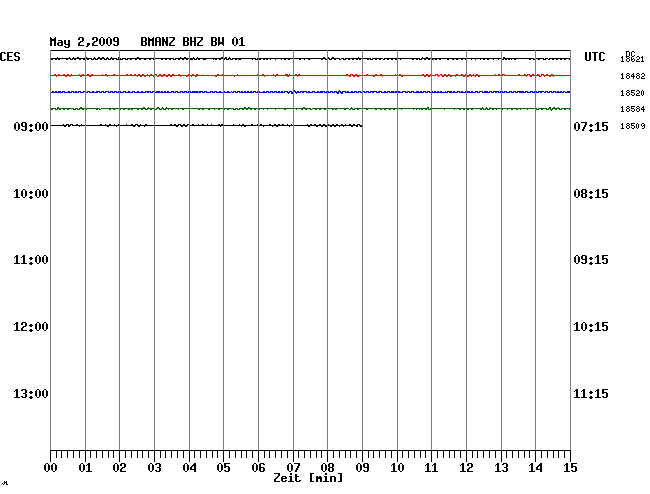Click the DC value '18621'
This screenshot has height=494, width=650.
coord(632,59)
